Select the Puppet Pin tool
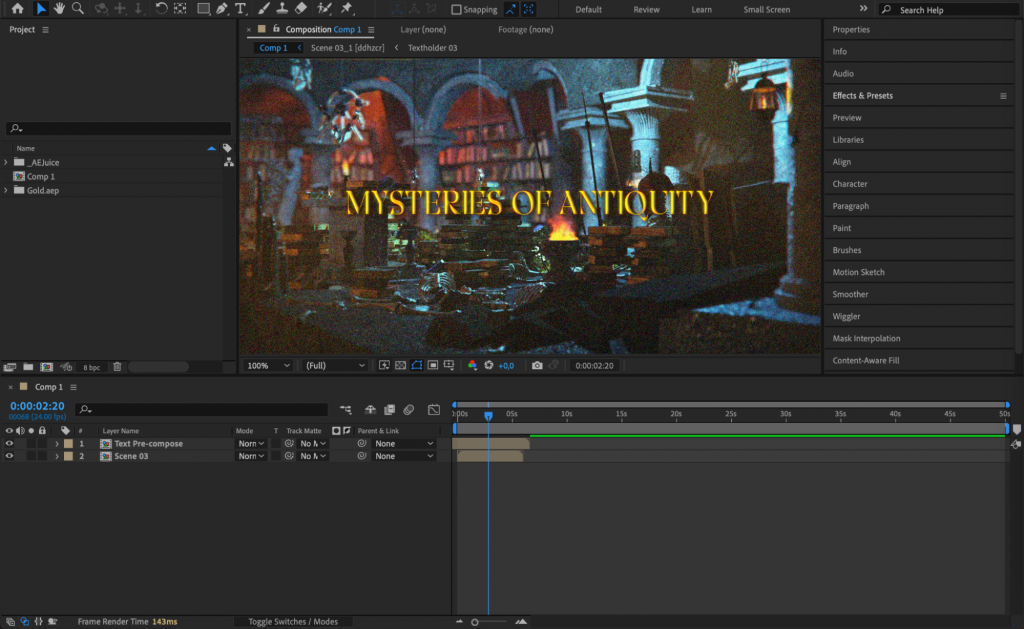This screenshot has width=1024, height=629. point(345,9)
